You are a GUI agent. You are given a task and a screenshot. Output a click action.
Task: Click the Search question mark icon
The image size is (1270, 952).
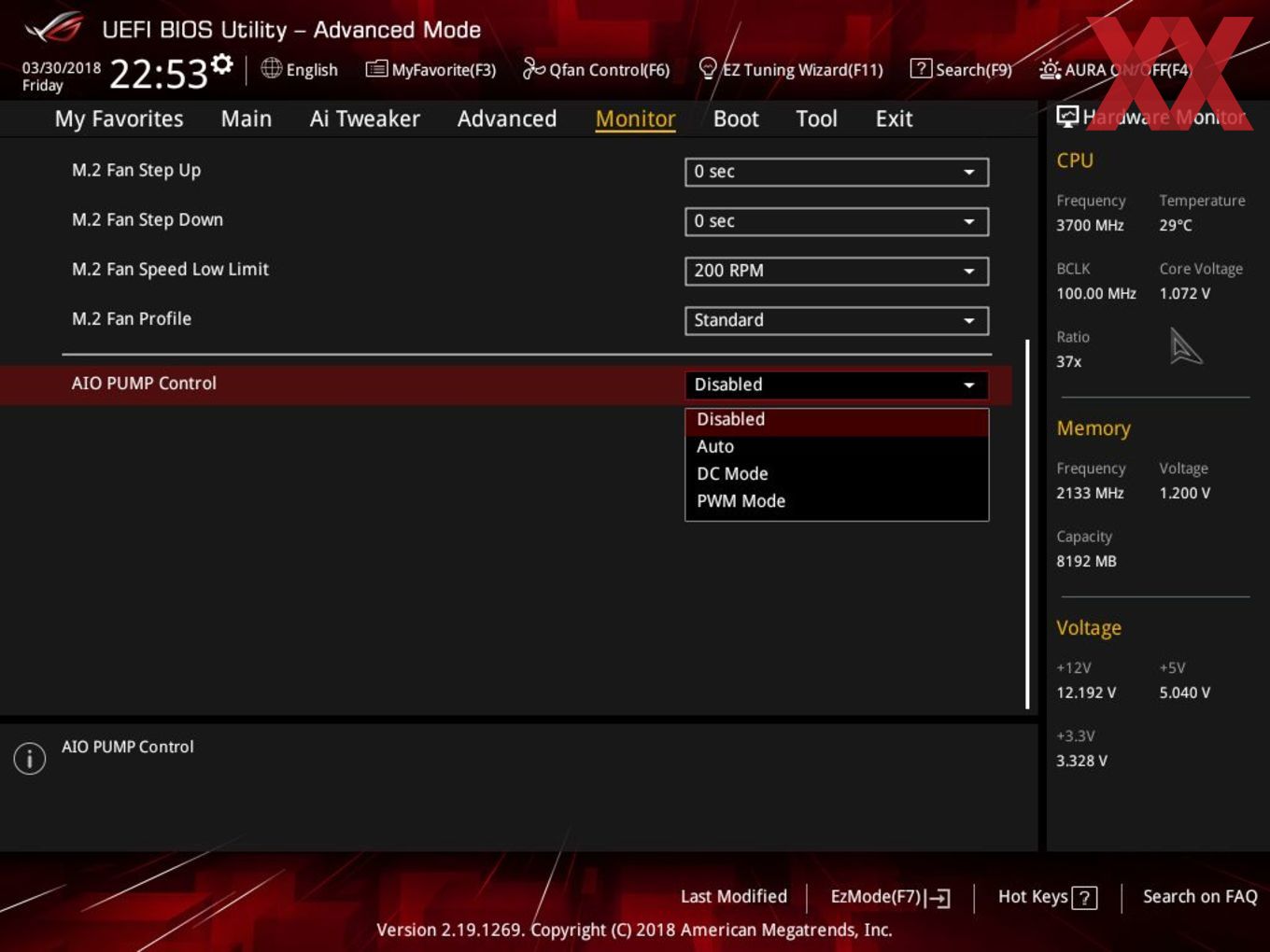921,68
